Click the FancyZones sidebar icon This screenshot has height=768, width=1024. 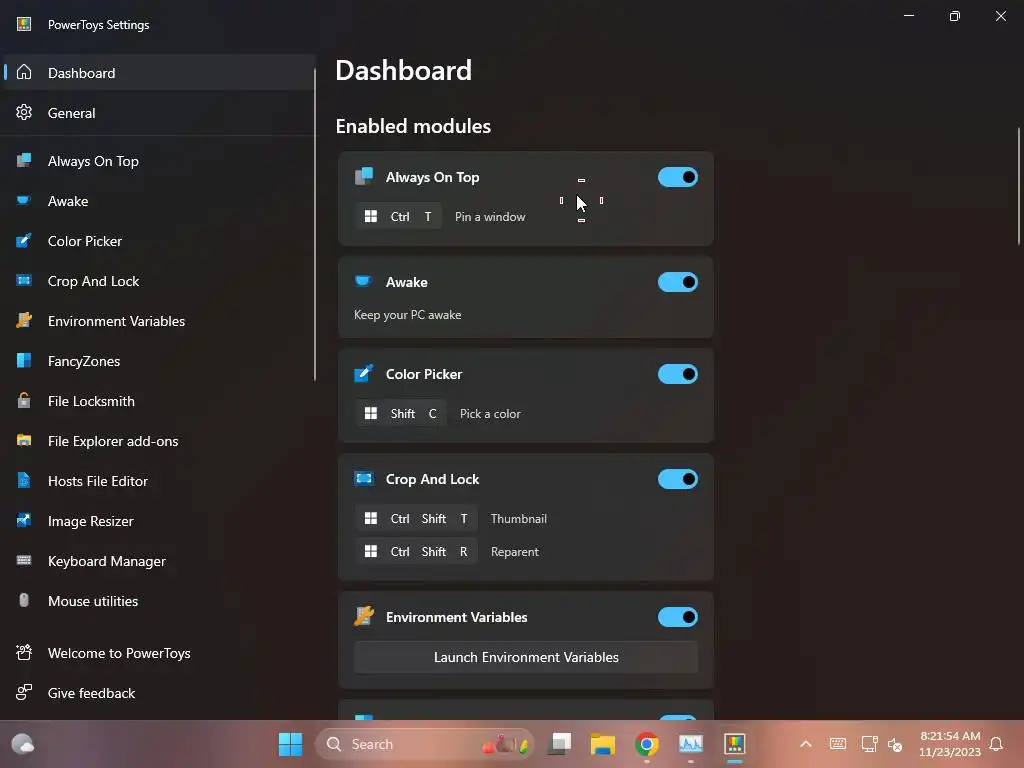click(x=24, y=360)
